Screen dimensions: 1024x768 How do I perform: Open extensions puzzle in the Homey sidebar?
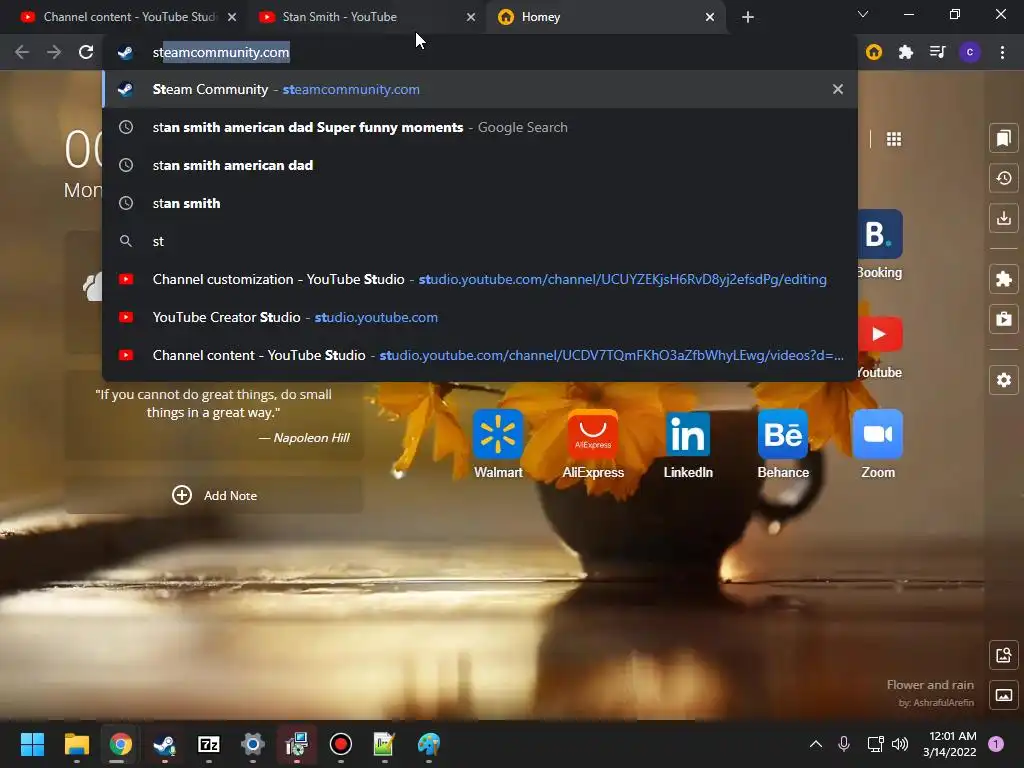point(1004,280)
